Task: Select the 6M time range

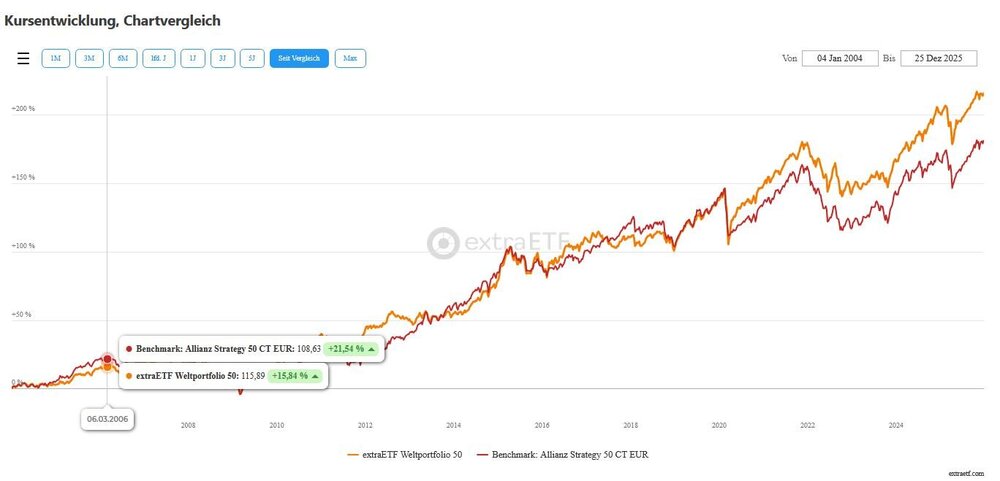Action: pos(123,59)
